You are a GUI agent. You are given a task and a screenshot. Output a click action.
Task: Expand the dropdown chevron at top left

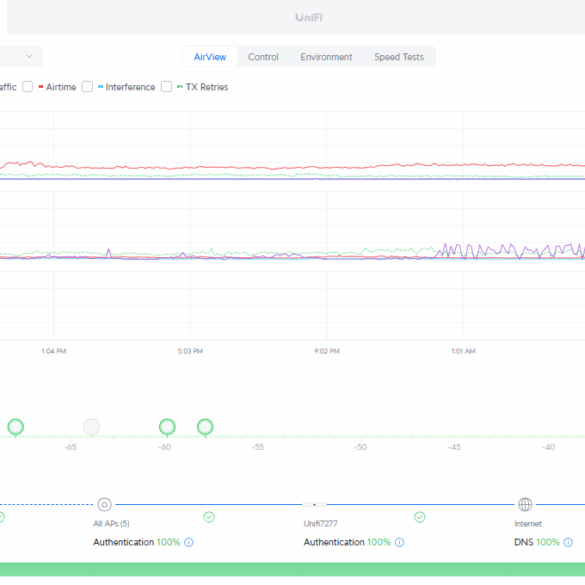[29, 56]
